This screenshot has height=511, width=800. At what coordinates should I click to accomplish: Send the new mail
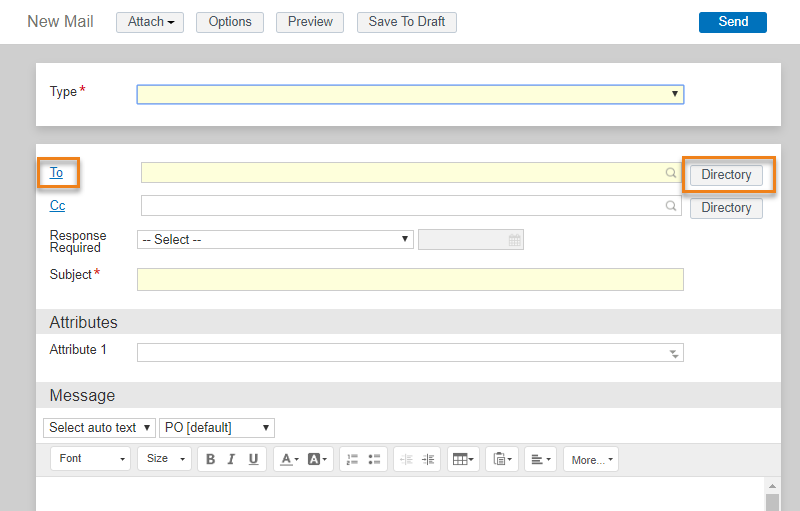[733, 22]
